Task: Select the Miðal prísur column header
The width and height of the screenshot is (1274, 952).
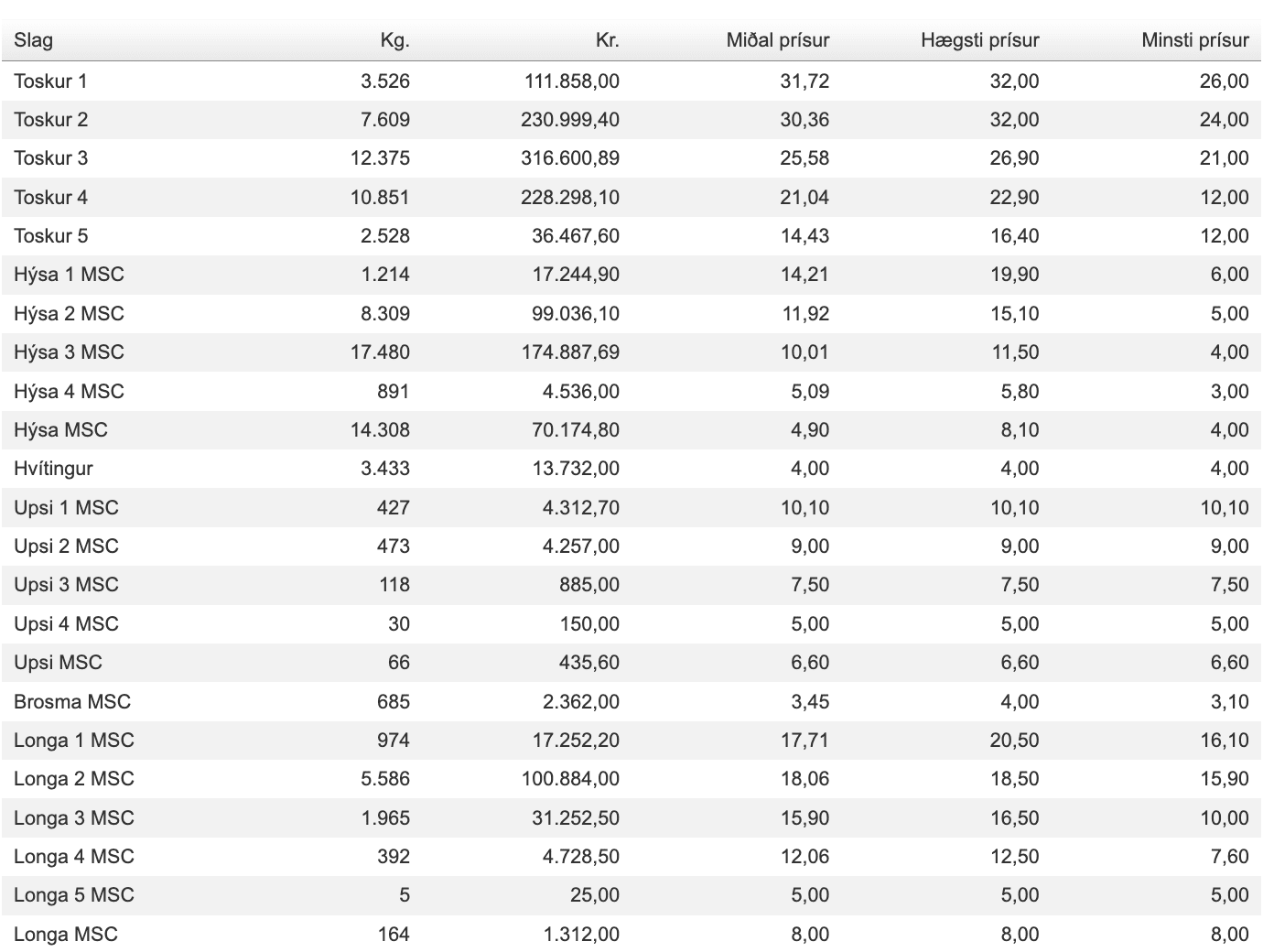Action: [778, 40]
